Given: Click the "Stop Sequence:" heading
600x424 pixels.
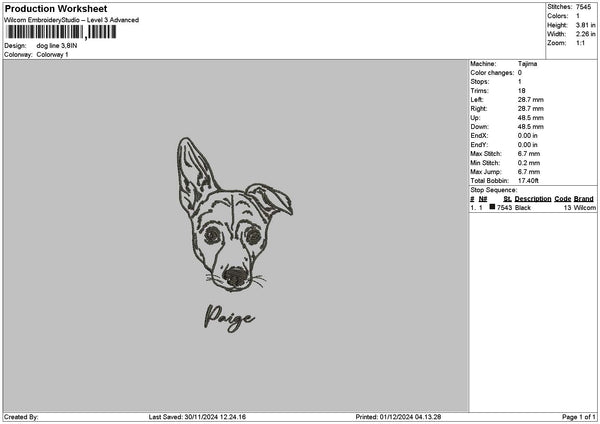Looking at the screenshot, I should [x=494, y=190].
